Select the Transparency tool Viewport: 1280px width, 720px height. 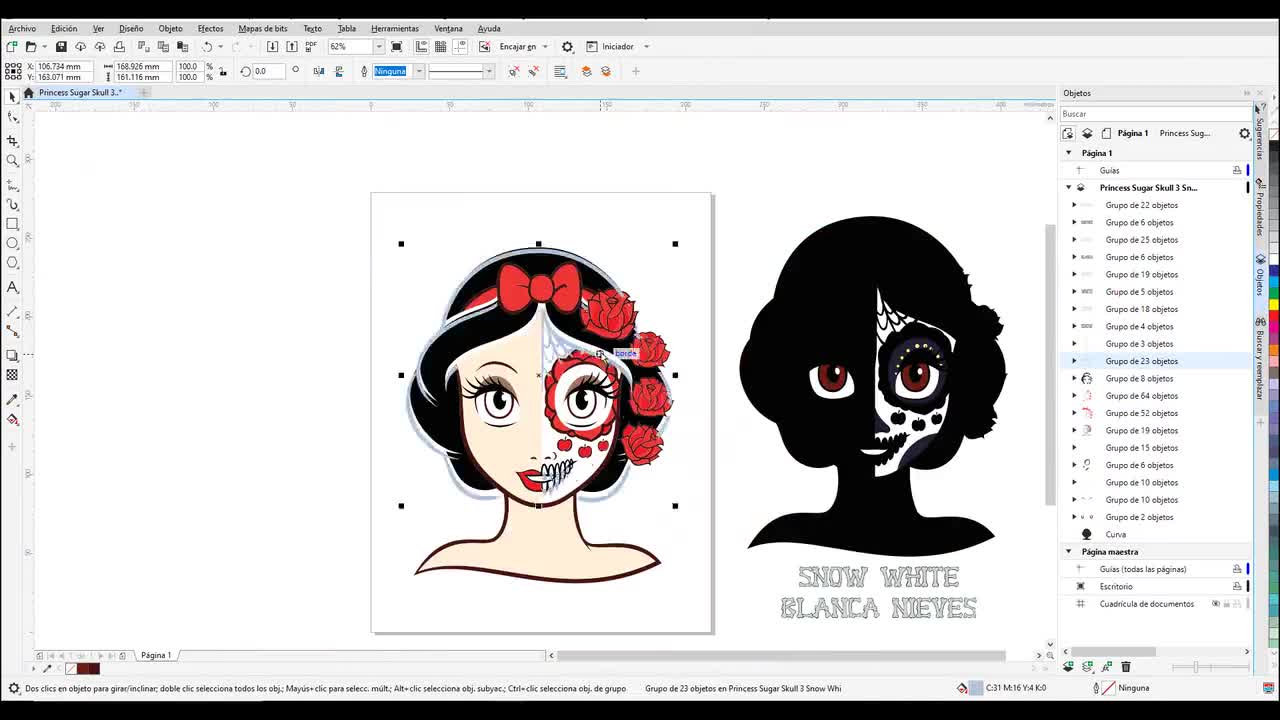(12, 375)
